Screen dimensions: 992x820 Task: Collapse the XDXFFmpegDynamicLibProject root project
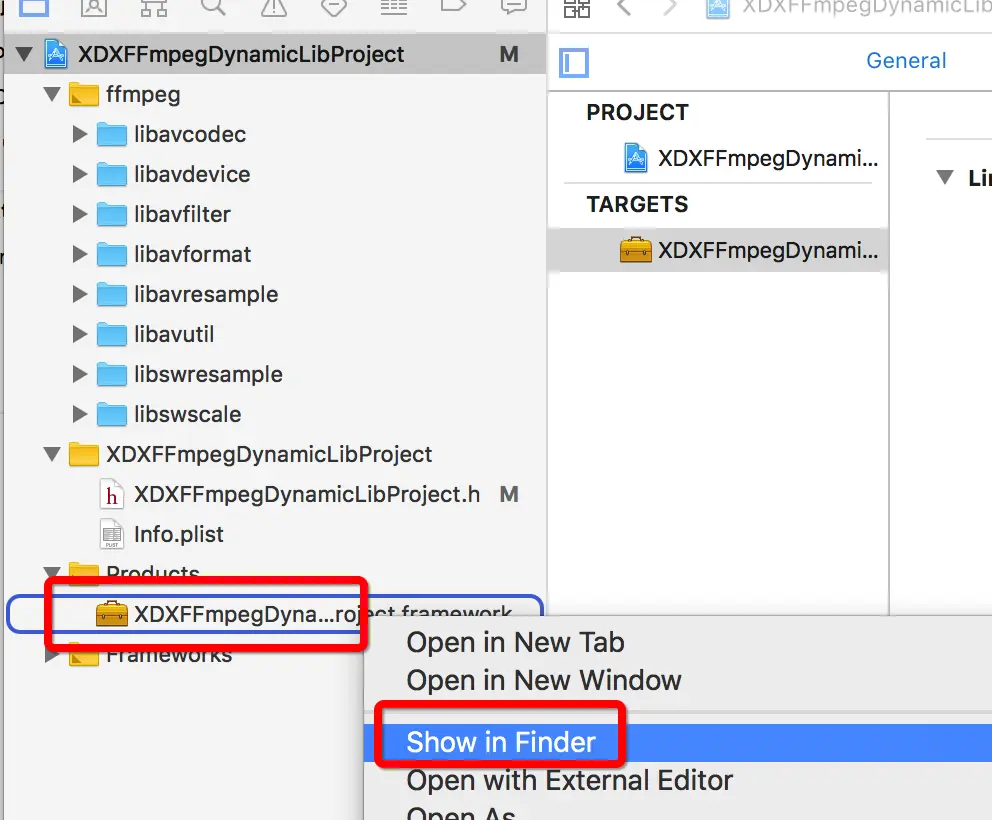[25, 54]
